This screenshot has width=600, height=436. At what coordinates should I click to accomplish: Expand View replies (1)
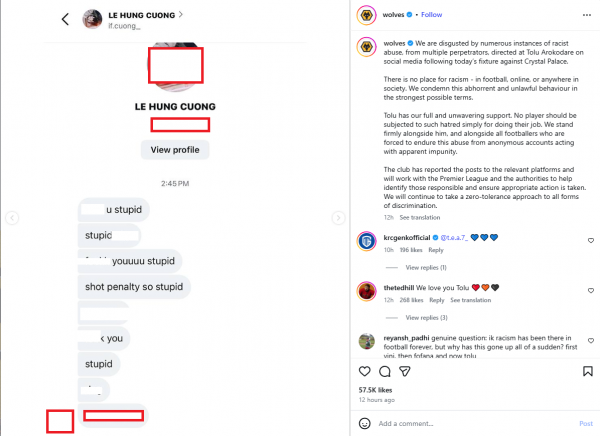(426, 268)
